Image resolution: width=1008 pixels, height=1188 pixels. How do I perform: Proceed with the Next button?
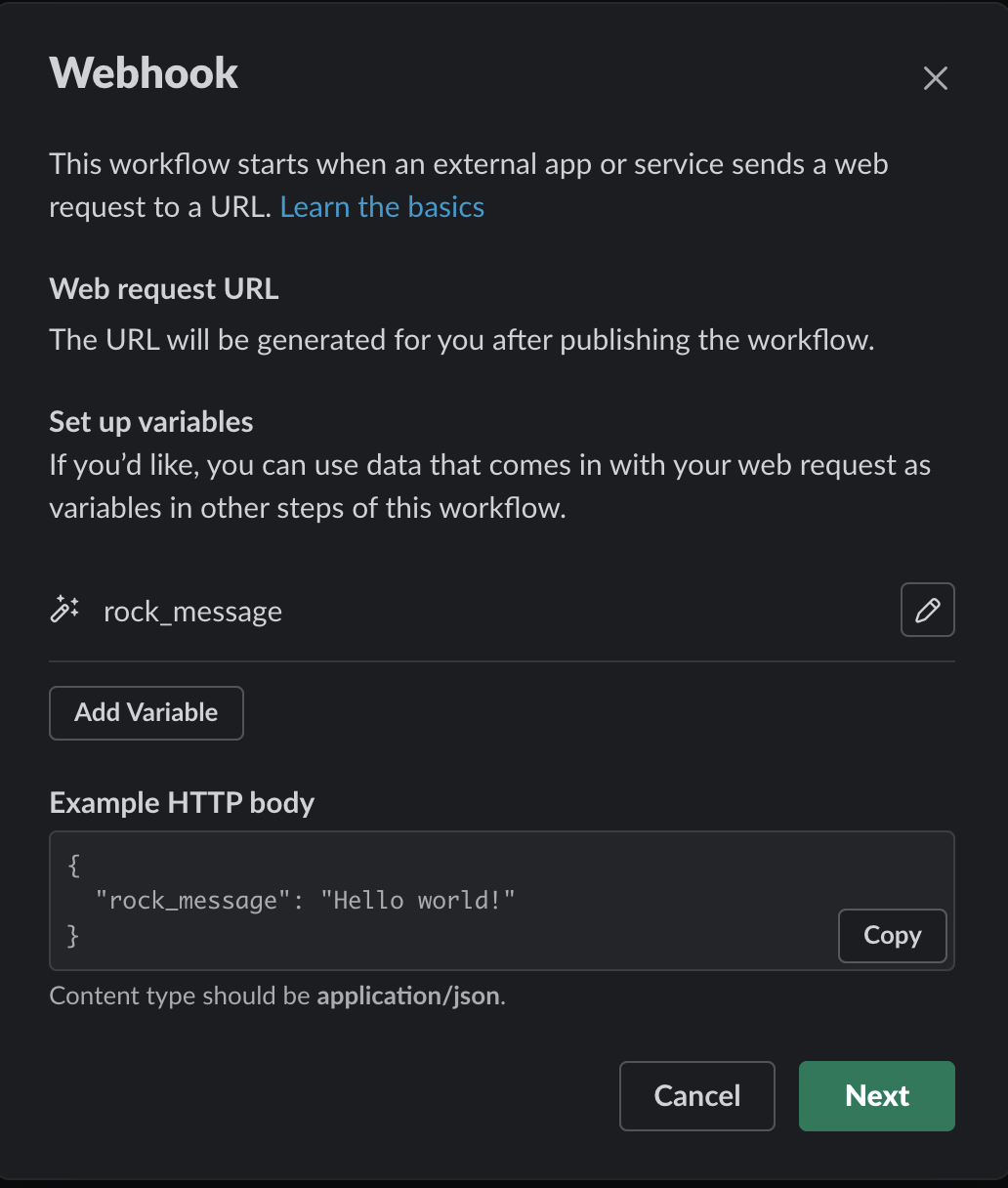coord(877,1096)
